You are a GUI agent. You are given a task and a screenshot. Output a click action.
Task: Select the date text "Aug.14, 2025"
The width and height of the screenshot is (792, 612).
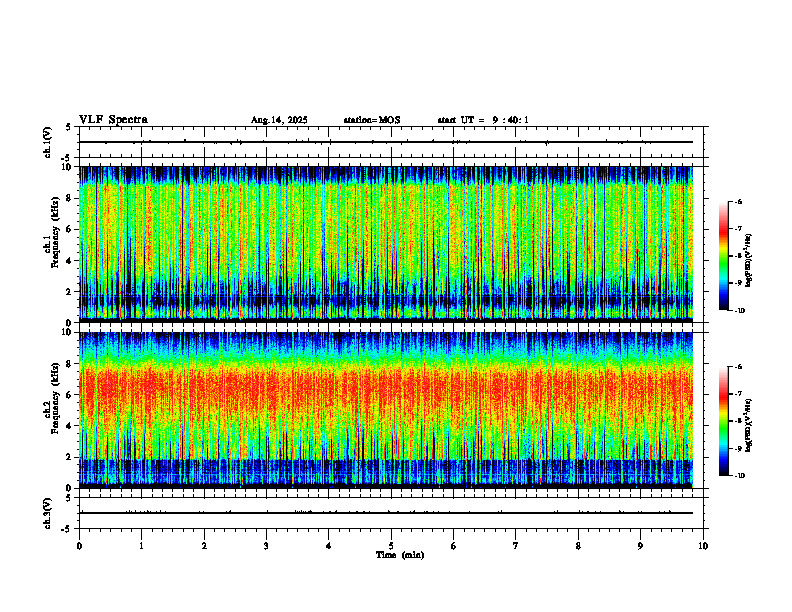(x=279, y=120)
